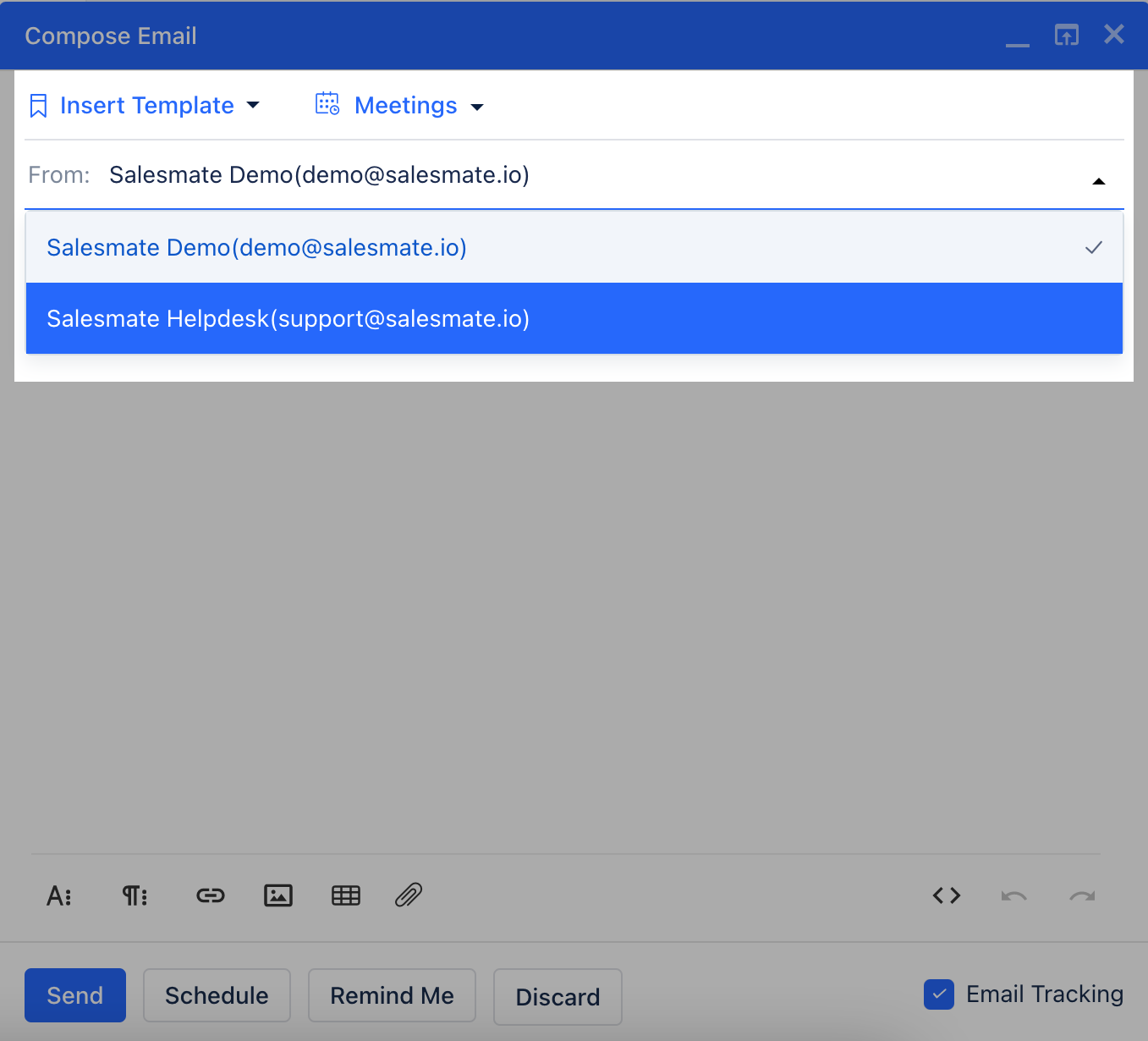Click the Insert Template bookmark icon
This screenshot has height=1041, width=1148.
pos(38,106)
